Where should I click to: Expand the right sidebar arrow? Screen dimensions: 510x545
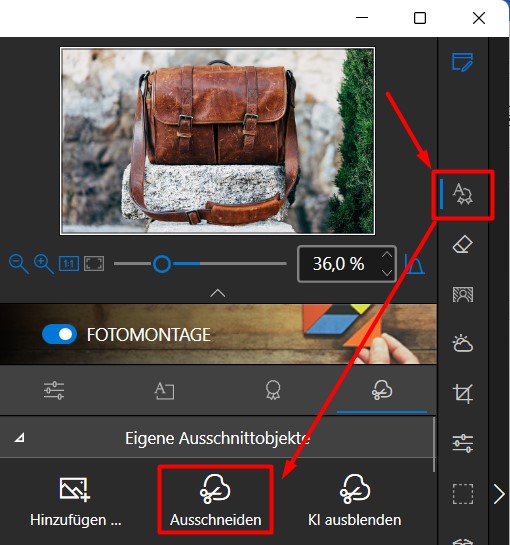pyautogui.click(x=499, y=494)
